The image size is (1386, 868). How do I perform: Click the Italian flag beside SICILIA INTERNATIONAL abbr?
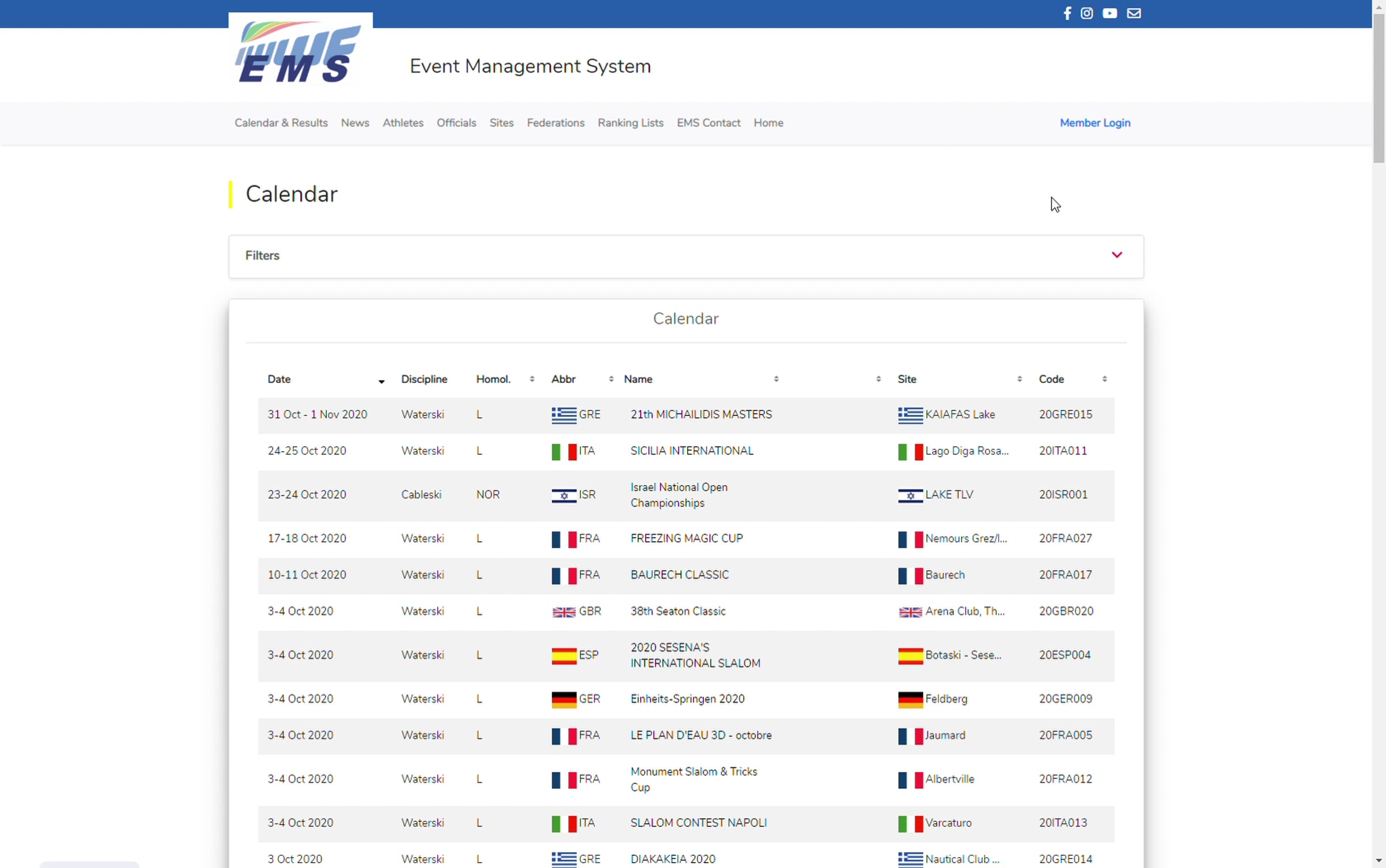[x=564, y=451]
